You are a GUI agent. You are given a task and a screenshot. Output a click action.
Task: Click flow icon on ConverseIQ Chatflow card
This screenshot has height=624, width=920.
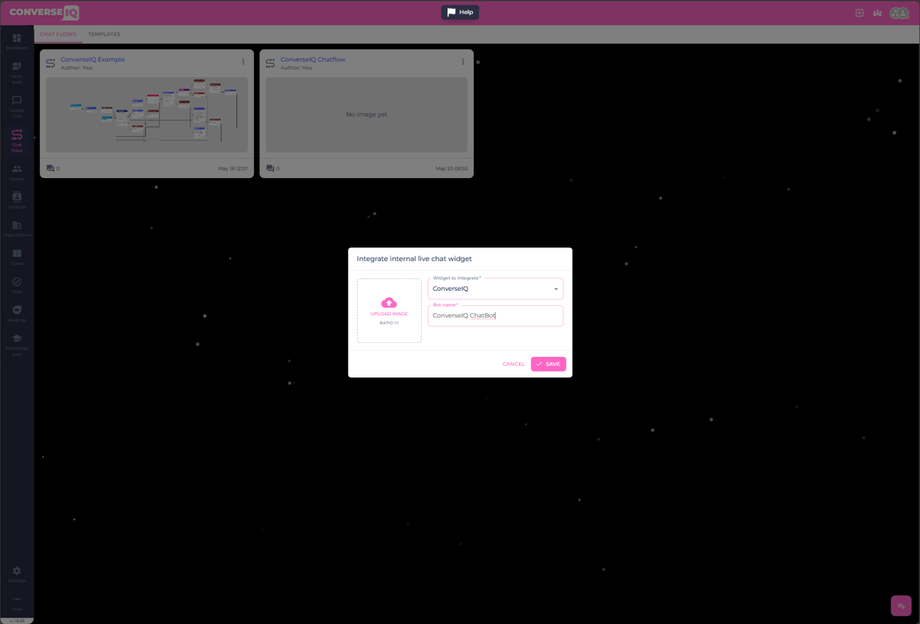click(270, 63)
